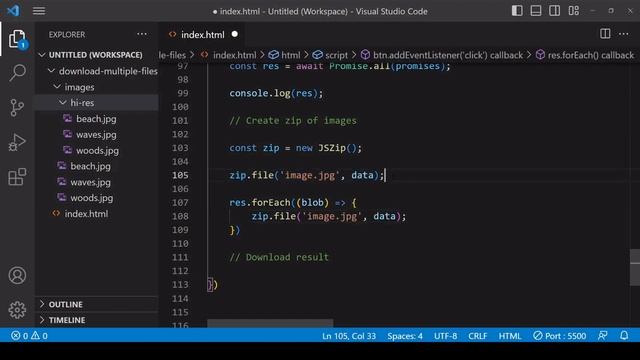The width and height of the screenshot is (640, 360).
Task: Open notifications bell in status bar
Action: [624, 336]
